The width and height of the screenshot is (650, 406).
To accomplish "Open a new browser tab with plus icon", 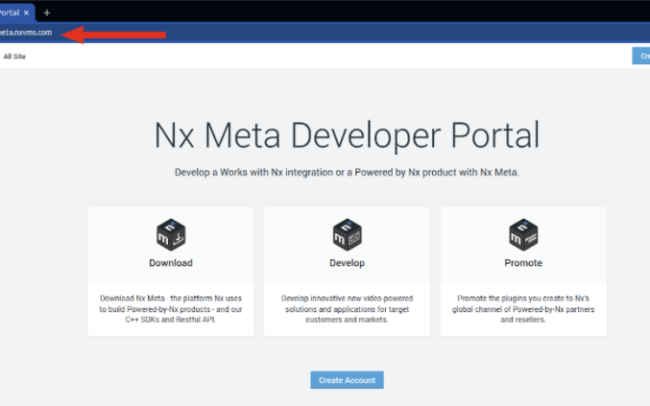I will pyautogui.click(x=47, y=13).
